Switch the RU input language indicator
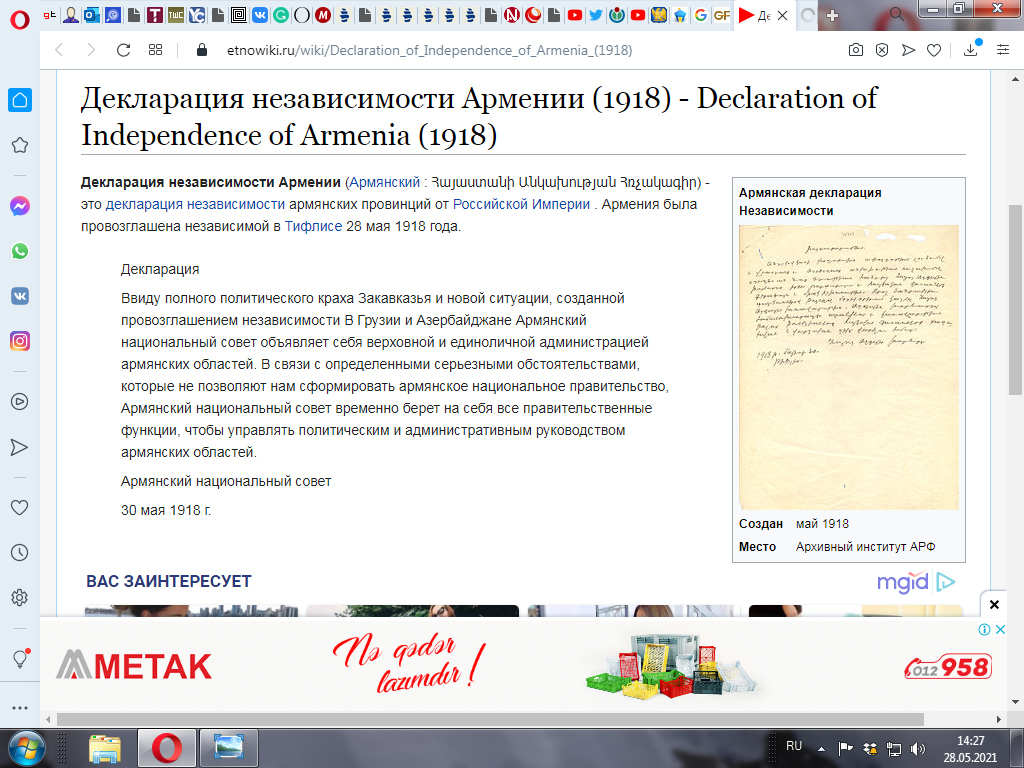 [x=794, y=746]
